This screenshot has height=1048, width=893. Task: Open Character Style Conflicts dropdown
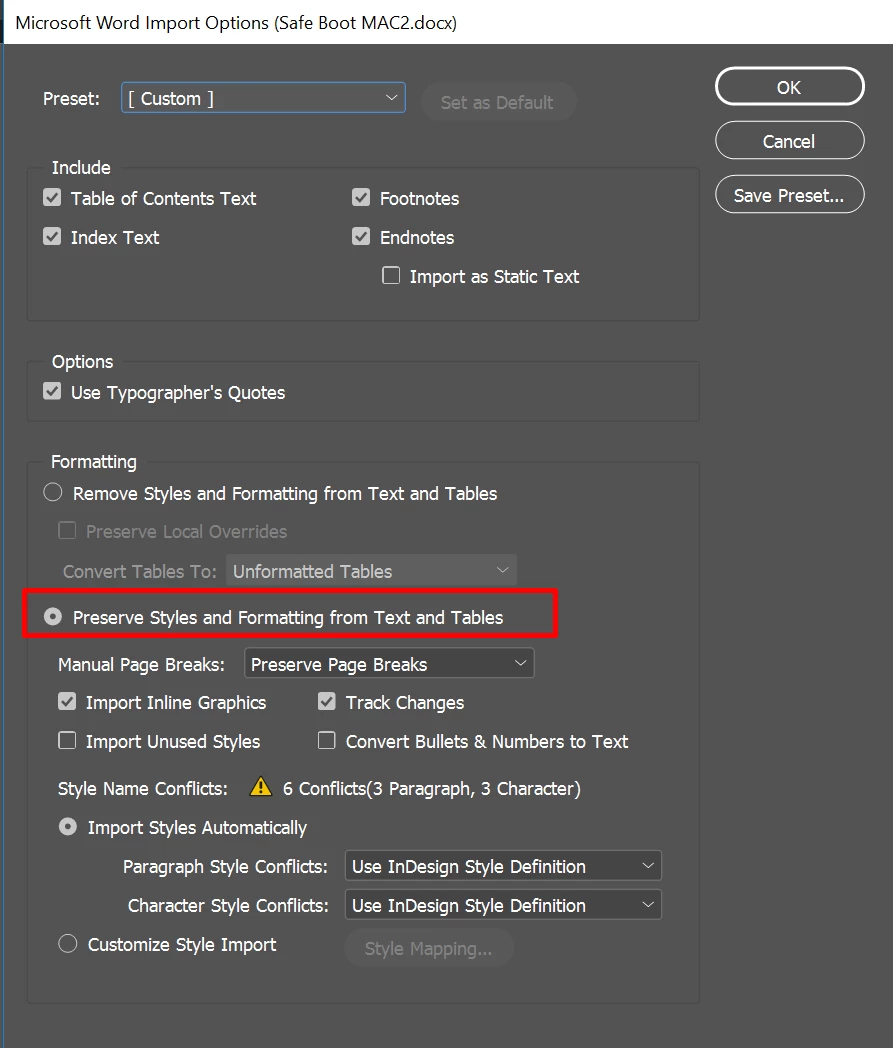coord(503,905)
